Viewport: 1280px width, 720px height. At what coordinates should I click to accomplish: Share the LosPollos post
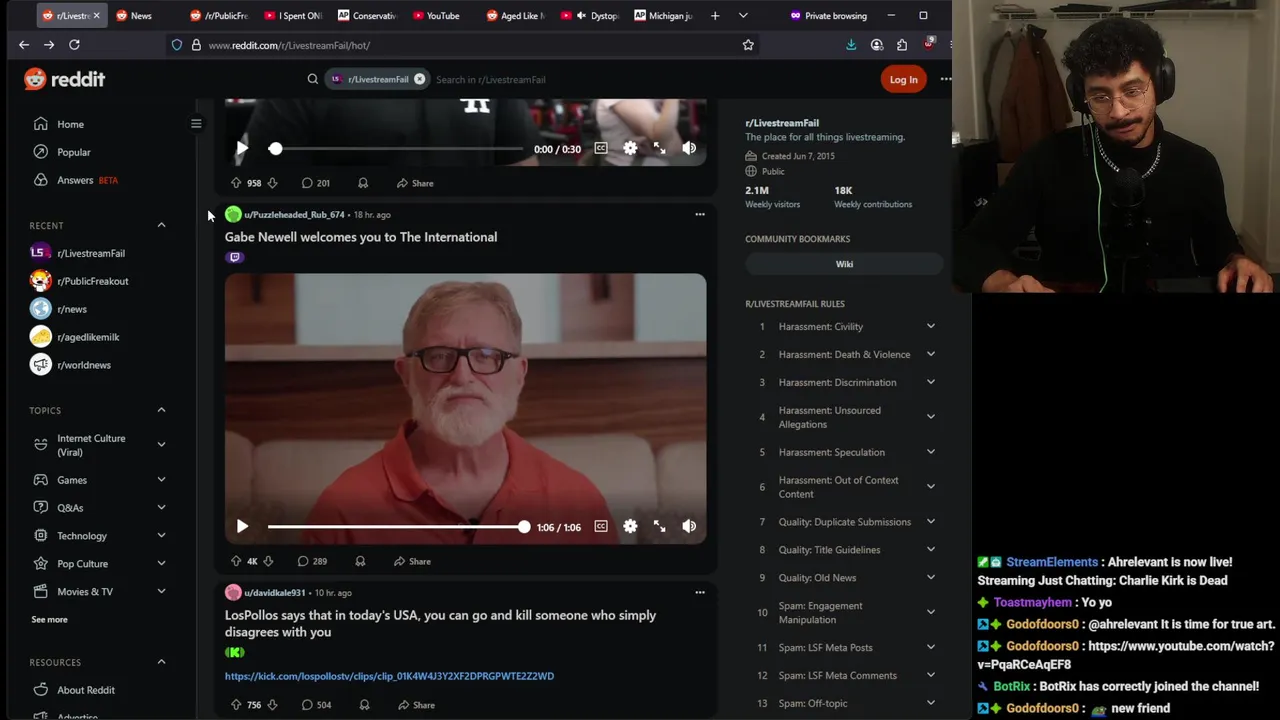(x=416, y=705)
